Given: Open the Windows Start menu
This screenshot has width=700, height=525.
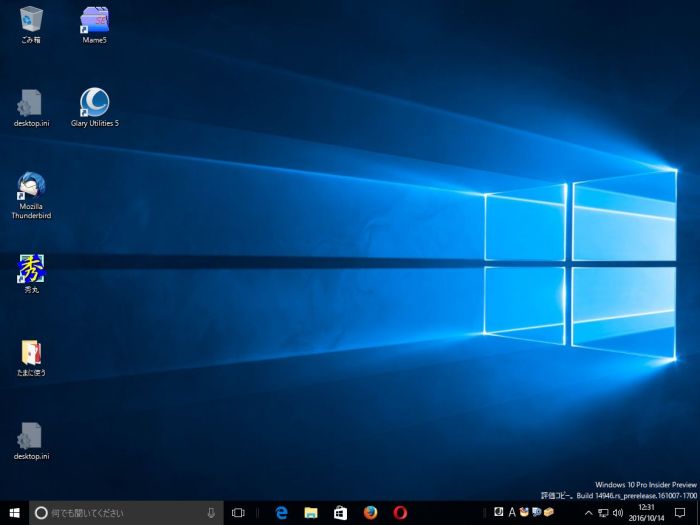Looking at the screenshot, I should pos(14,513).
